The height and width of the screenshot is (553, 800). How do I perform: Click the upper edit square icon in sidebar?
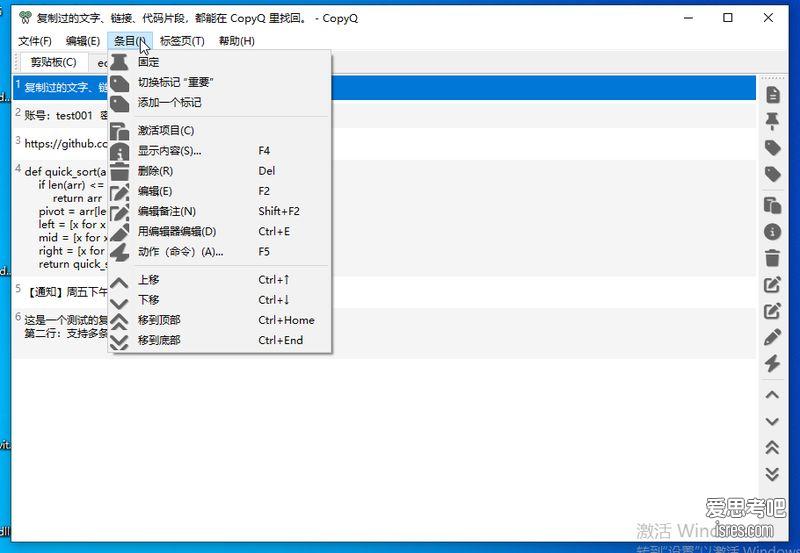click(772, 284)
